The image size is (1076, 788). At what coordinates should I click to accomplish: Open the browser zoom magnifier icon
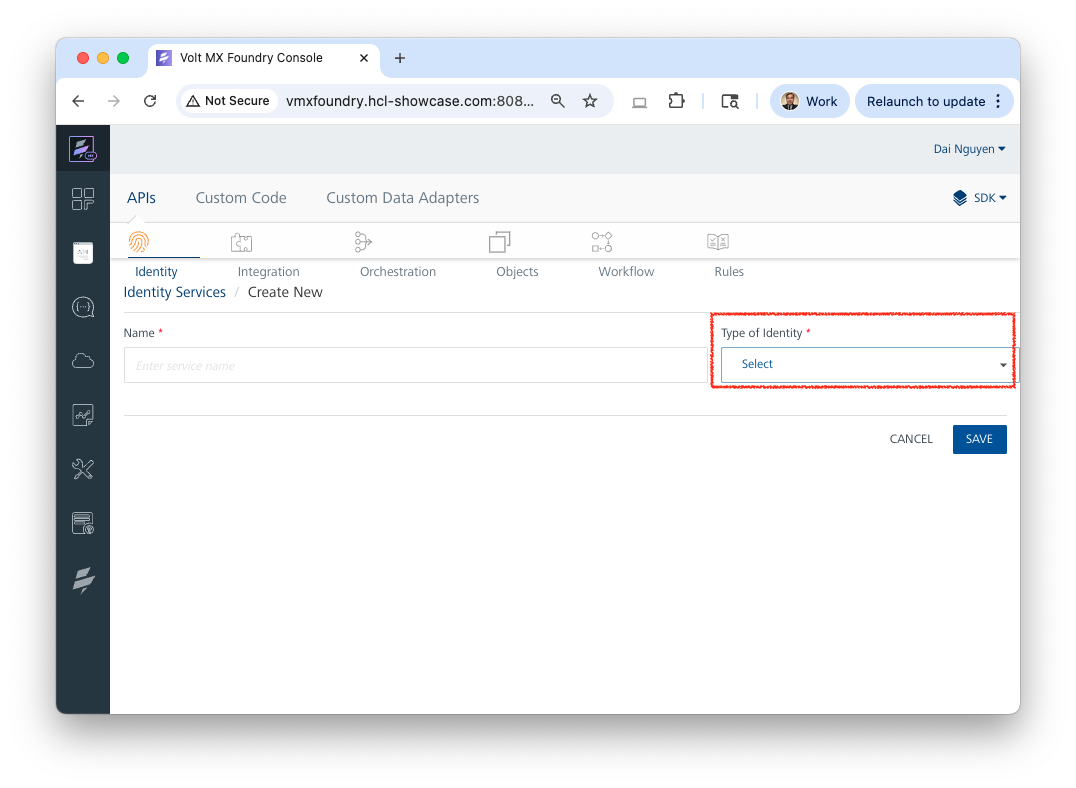coord(558,101)
